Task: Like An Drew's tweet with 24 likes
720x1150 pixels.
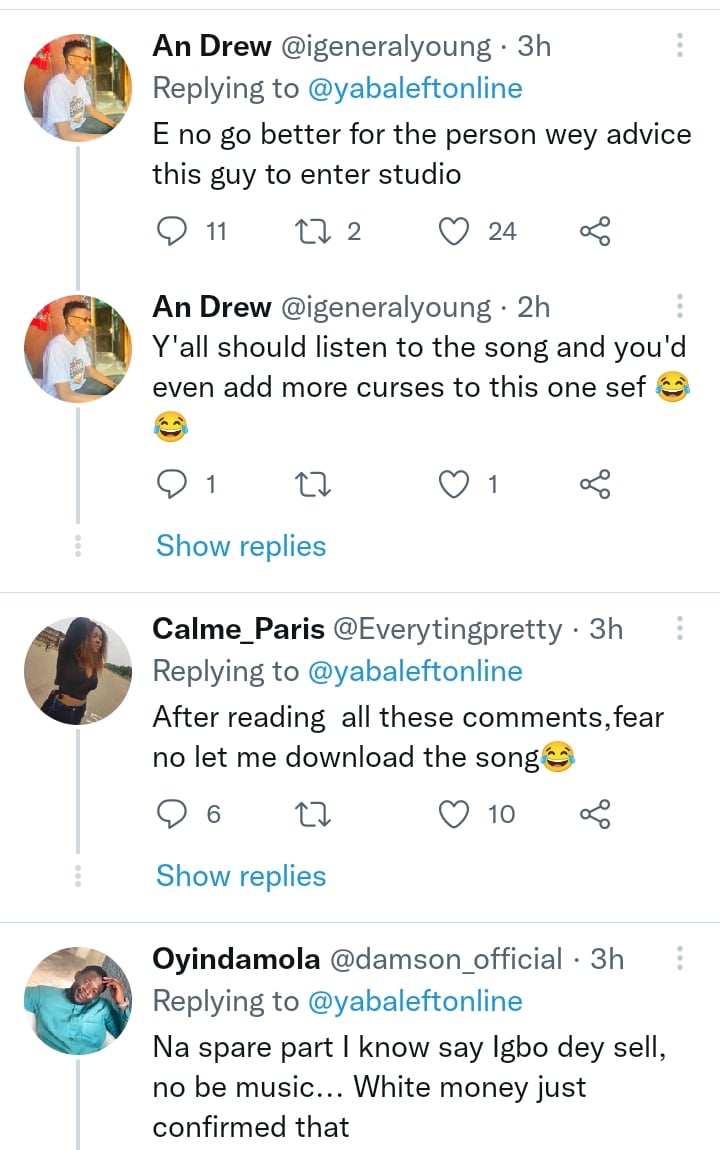Action: (x=455, y=232)
